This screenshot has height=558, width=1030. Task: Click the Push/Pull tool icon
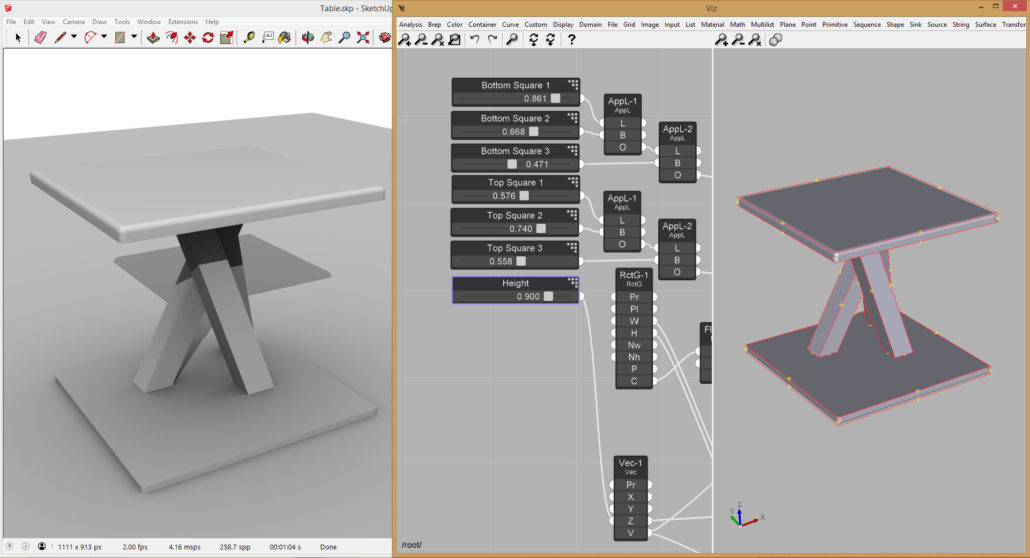pyautogui.click(x=153, y=38)
